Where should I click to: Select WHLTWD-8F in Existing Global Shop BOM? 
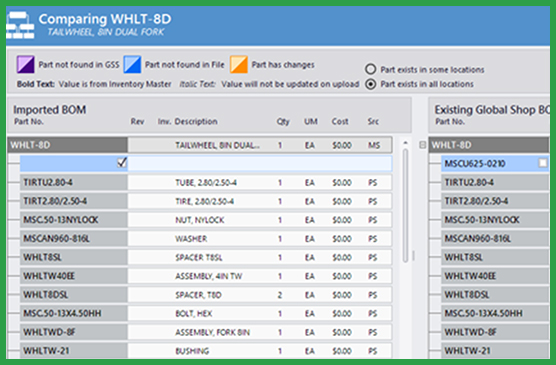495,332
